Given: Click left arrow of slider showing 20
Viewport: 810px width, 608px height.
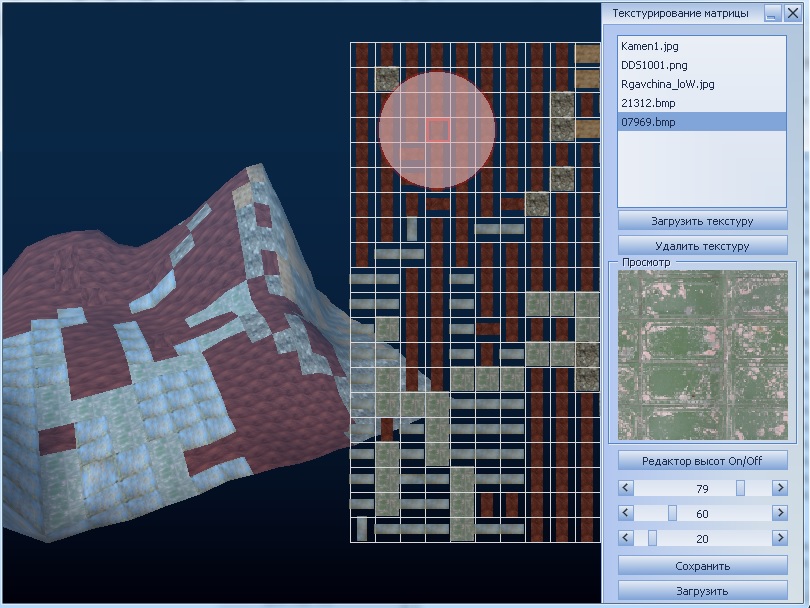Looking at the screenshot, I should (x=626, y=538).
